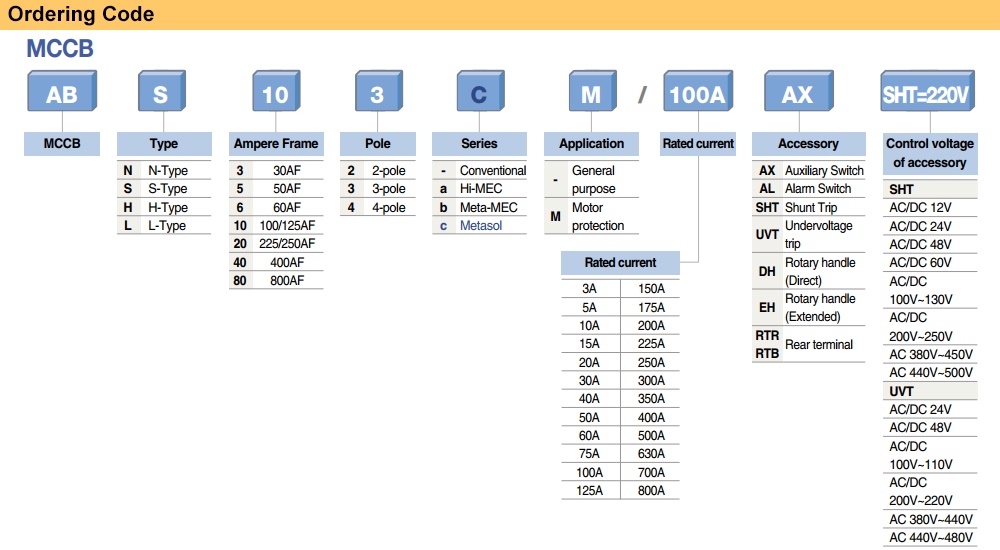Click the 75A rated current cell

[590, 454]
